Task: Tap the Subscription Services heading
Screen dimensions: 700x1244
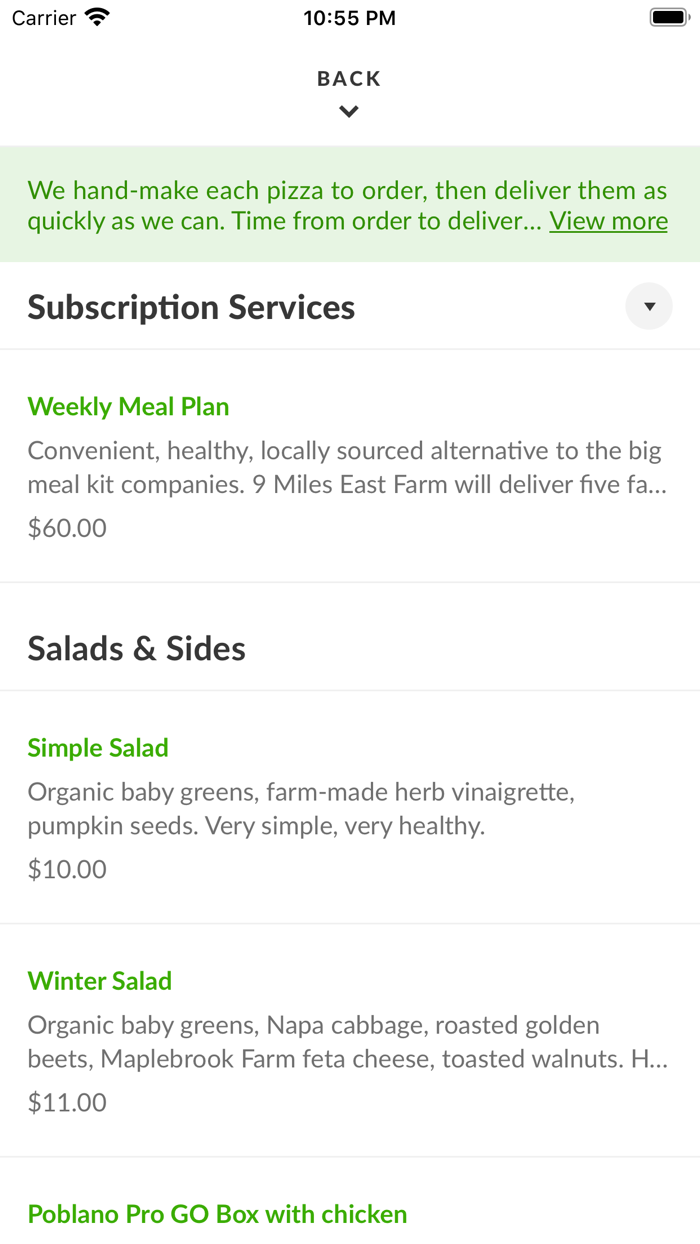Action: coord(191,307)
